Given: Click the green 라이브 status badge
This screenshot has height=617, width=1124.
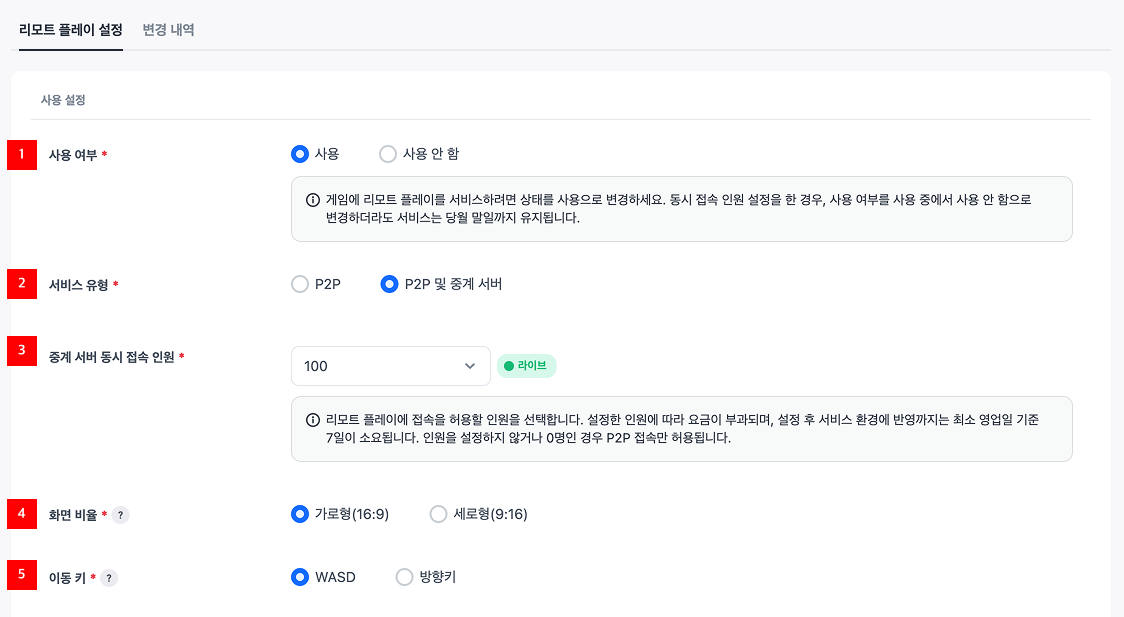Looking at the screenshot, I should pyautogui.click(x=526, y=366).
